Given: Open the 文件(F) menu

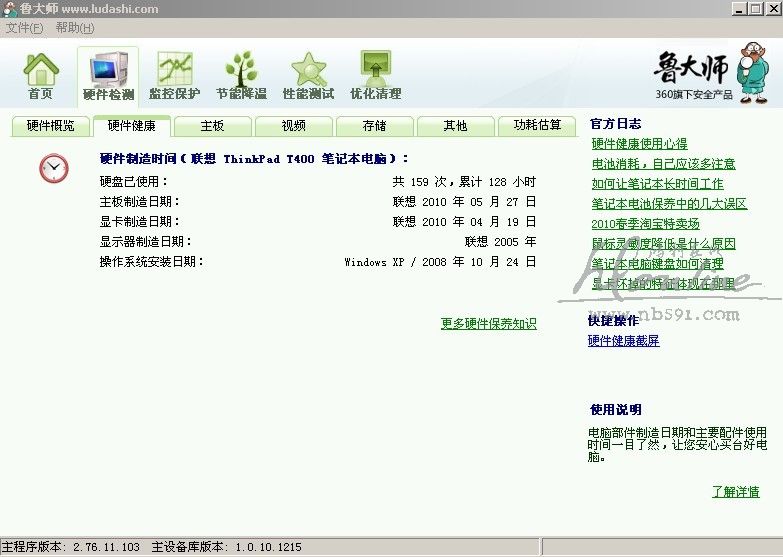Looking at the screenshot, I should [24, 28].
